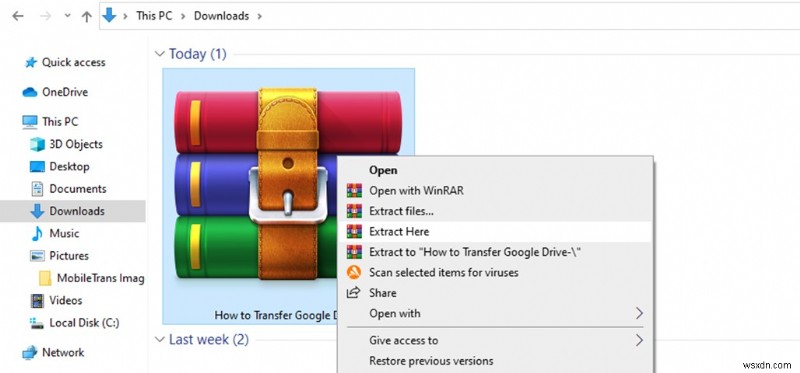This screenshot has height=373, width=800.
Task: Open Network in the navigation pane
Action: [63, 352]
